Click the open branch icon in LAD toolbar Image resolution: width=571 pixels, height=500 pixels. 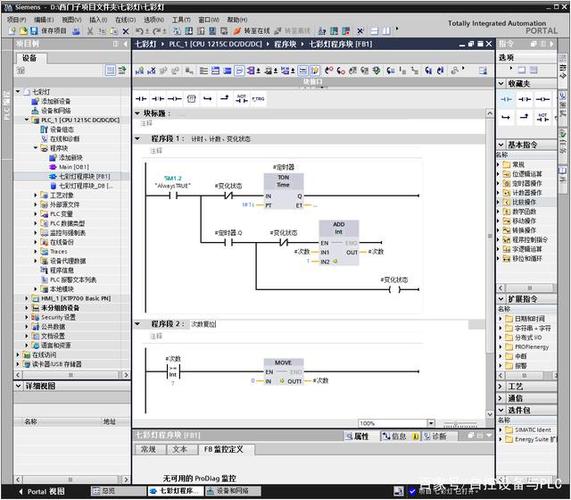coord(208,99)
